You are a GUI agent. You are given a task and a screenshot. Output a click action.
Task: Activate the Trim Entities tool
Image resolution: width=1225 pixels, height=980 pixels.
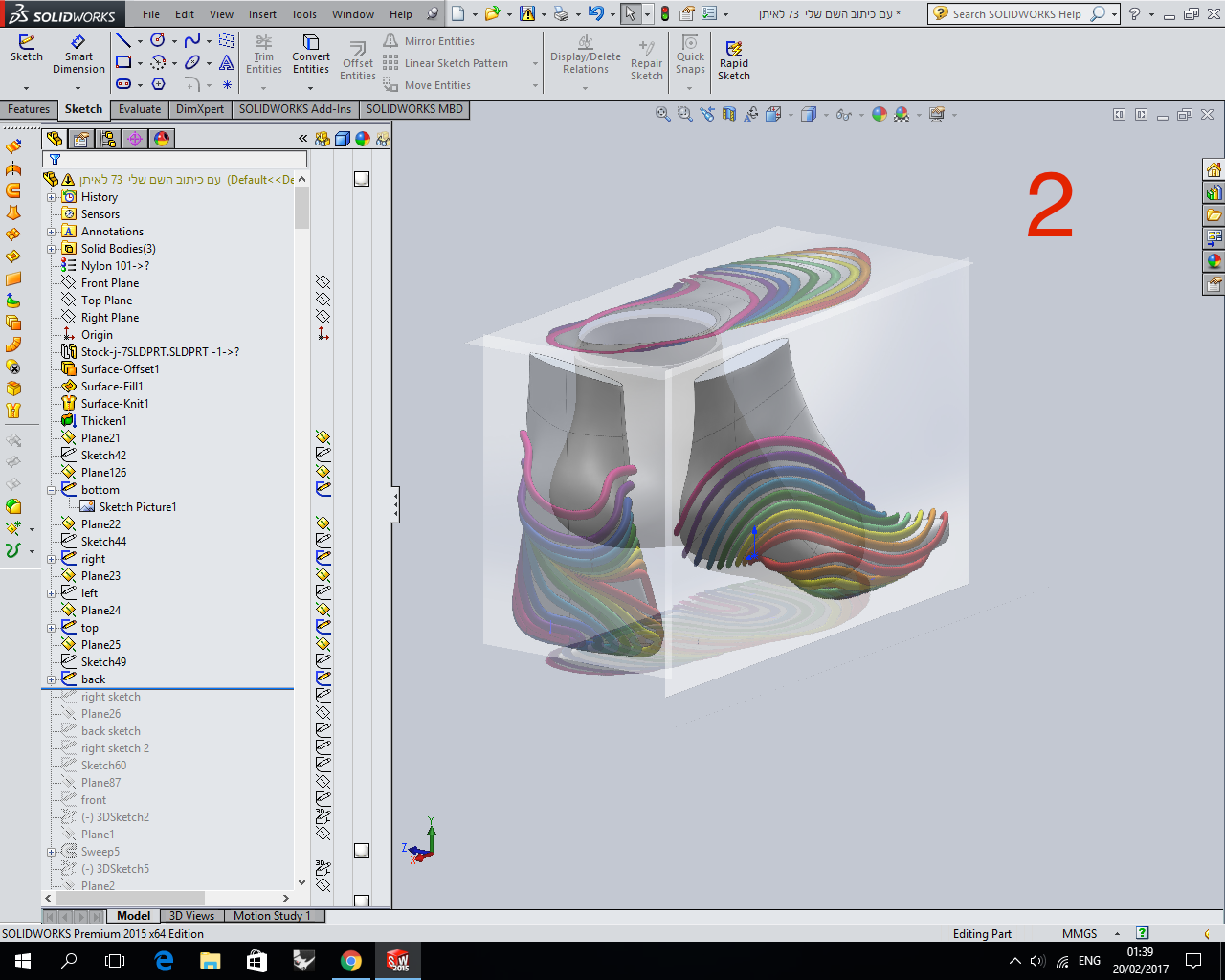(x=263, y=55)
